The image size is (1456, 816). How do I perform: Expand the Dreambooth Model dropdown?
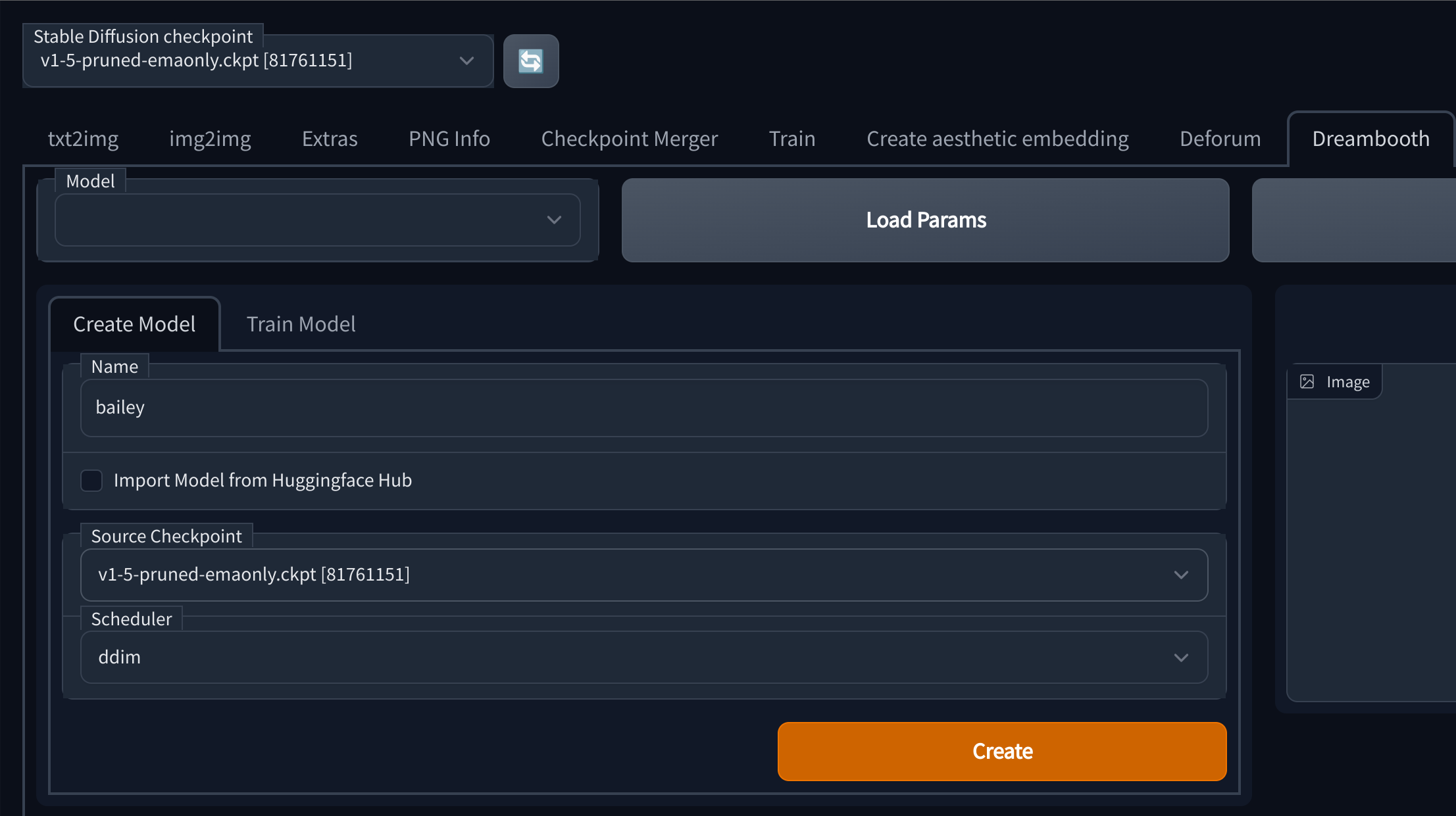[317, 220]
